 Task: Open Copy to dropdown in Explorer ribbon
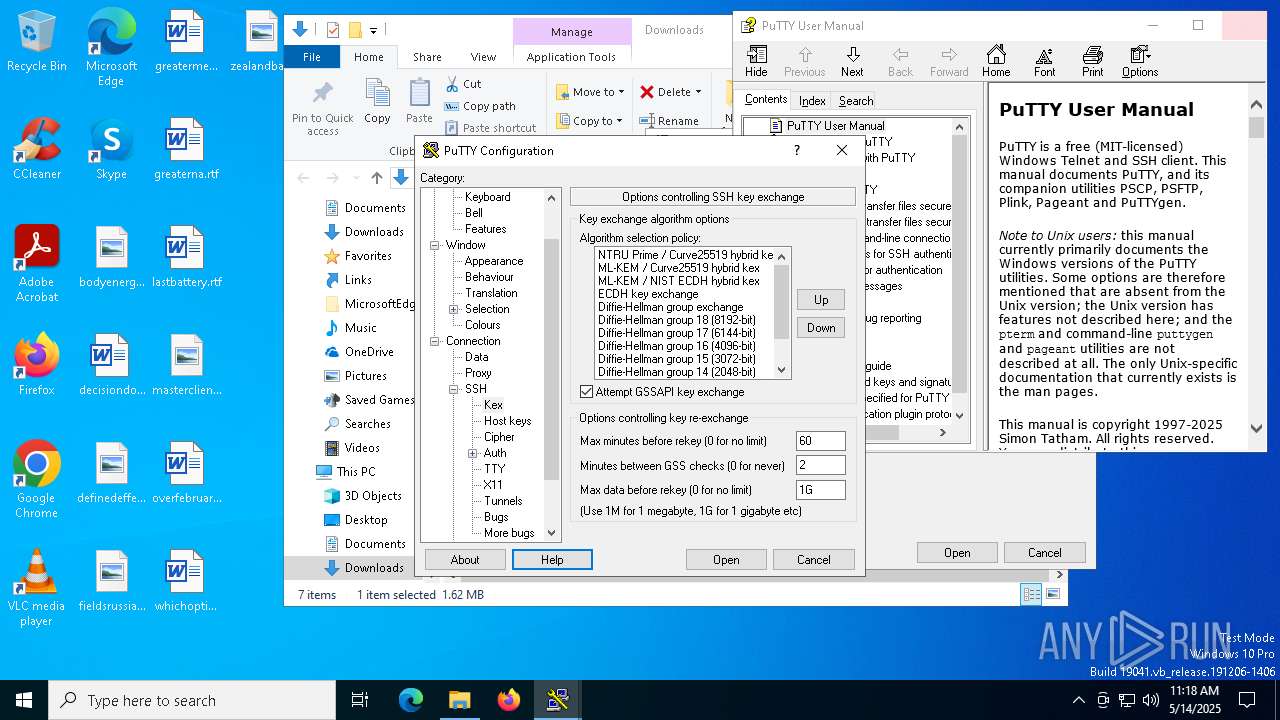588,121
